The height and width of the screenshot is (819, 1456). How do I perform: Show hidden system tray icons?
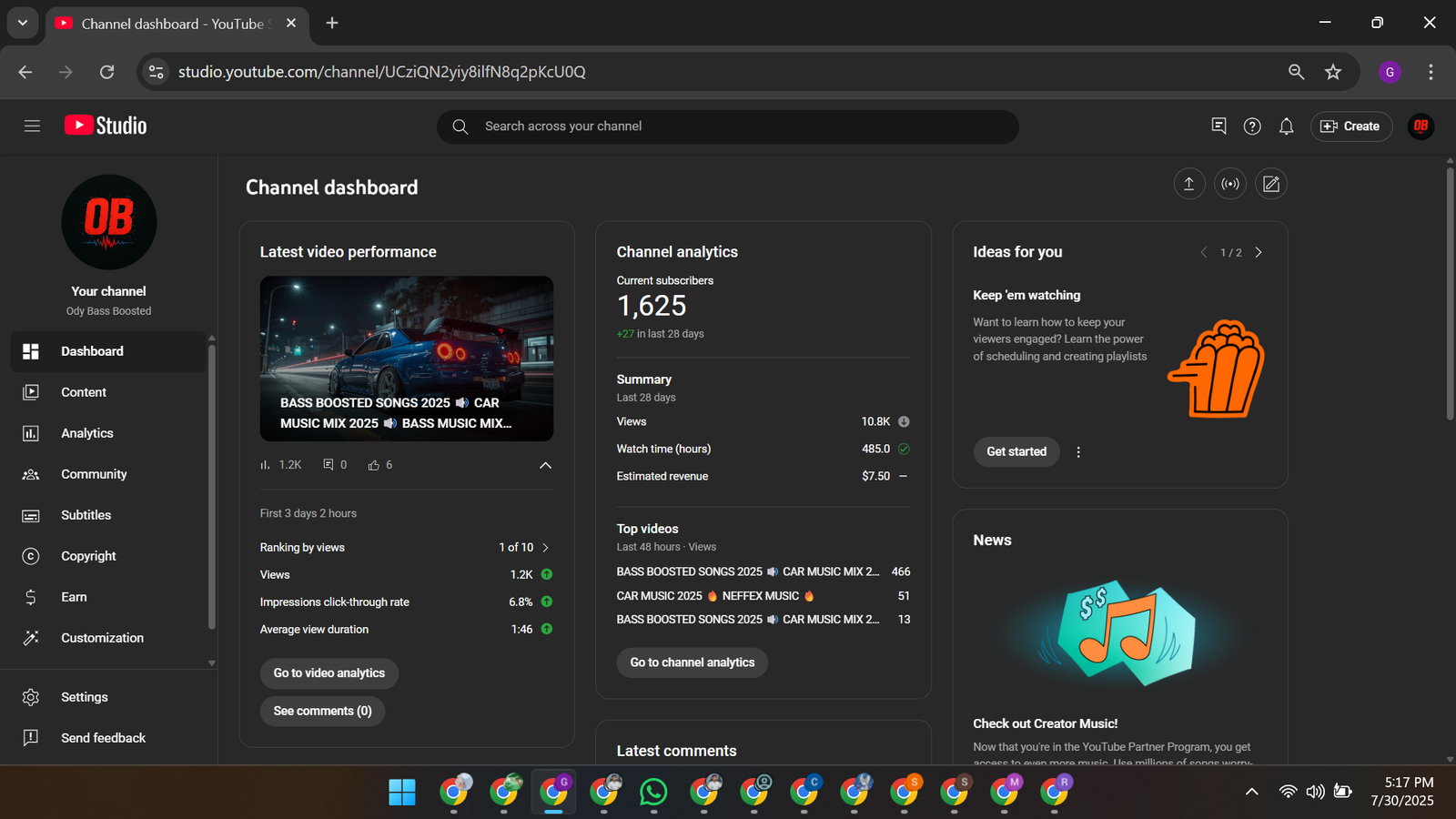(x=1252, y=792)
